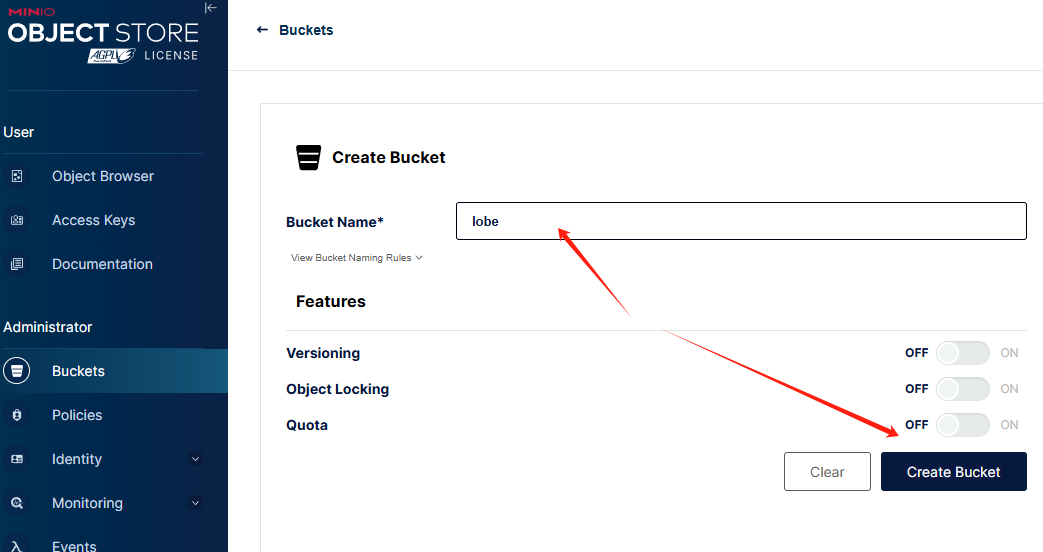The image size is (1043, 552).
Task: Click the Monitoring magnifier icon
Action: click(17, 503)
